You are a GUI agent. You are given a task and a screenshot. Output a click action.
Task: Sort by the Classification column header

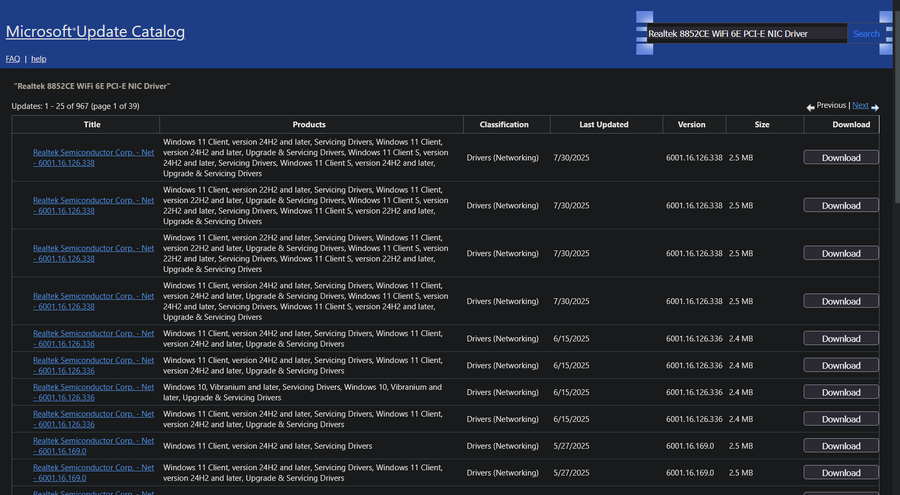pyautogui.click(x=504, y=124)
